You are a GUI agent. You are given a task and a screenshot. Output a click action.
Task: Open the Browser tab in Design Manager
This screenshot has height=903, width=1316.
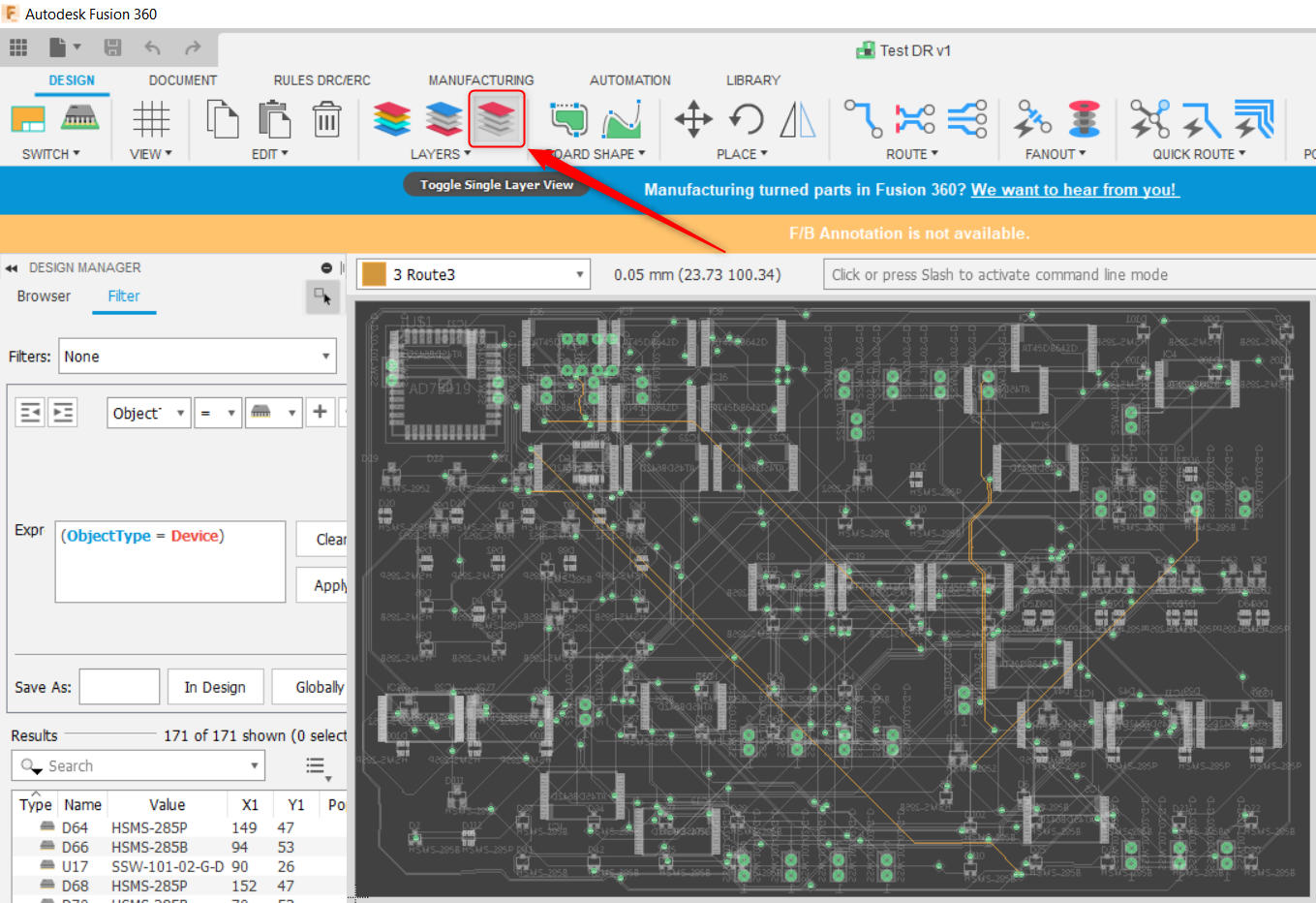click(43, 296)
